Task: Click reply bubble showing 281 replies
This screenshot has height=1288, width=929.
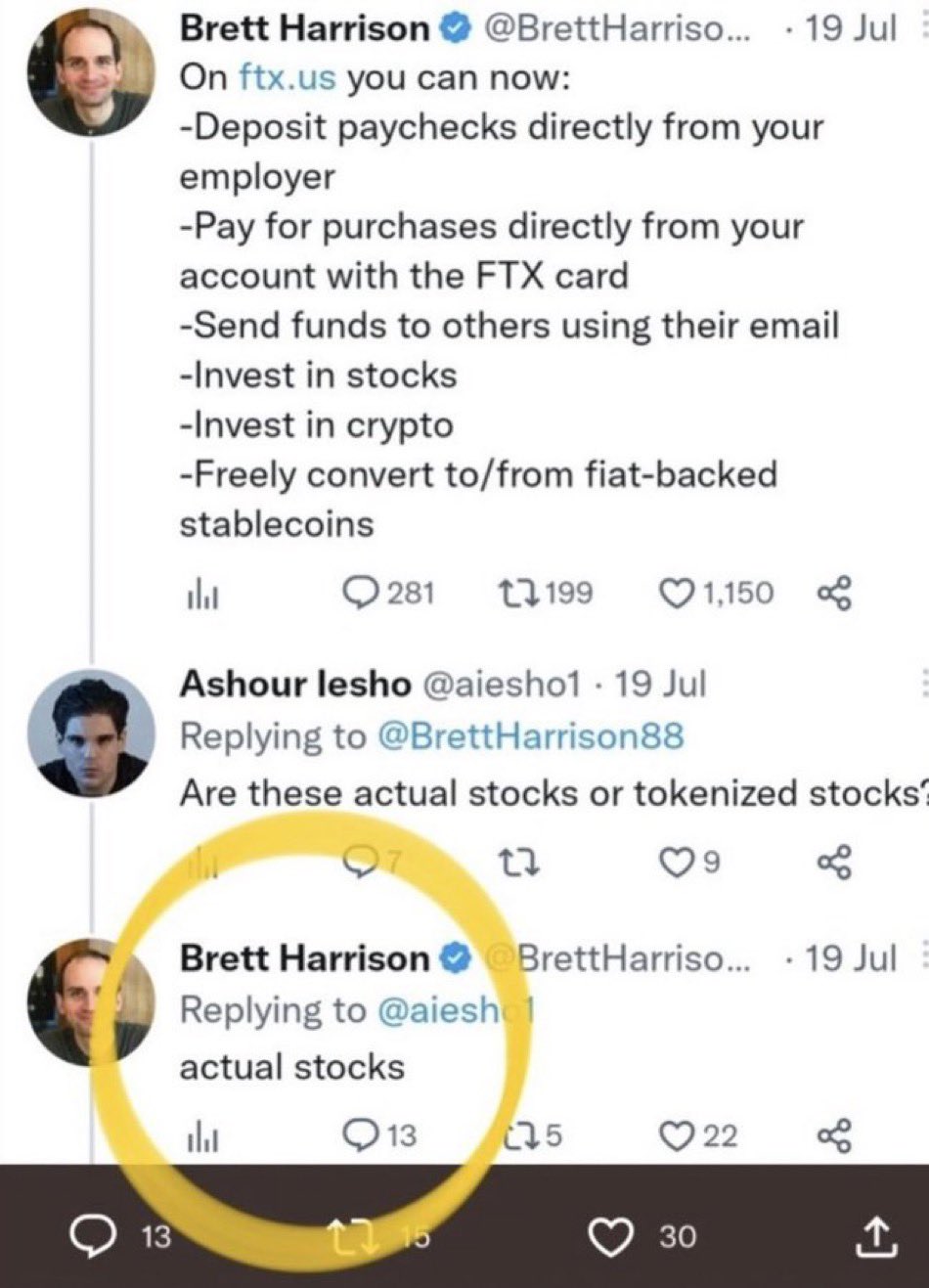Action: 363,593
